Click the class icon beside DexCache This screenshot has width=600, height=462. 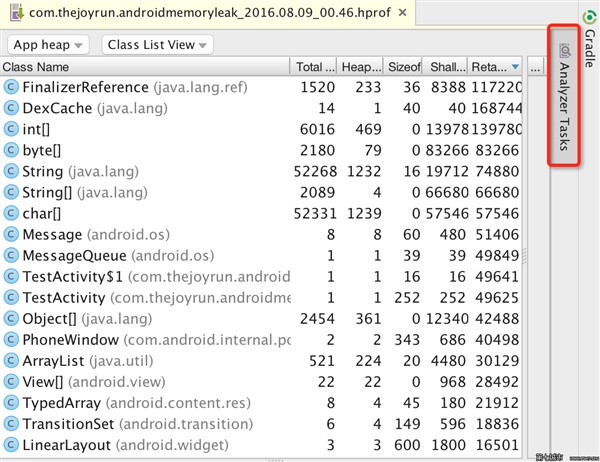click(11, 108)
